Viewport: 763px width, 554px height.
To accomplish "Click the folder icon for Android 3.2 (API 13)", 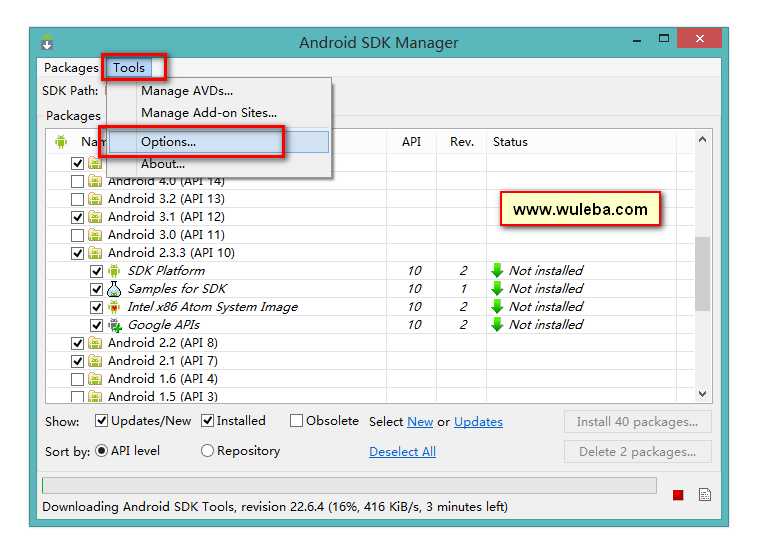I will click(95, 199).
